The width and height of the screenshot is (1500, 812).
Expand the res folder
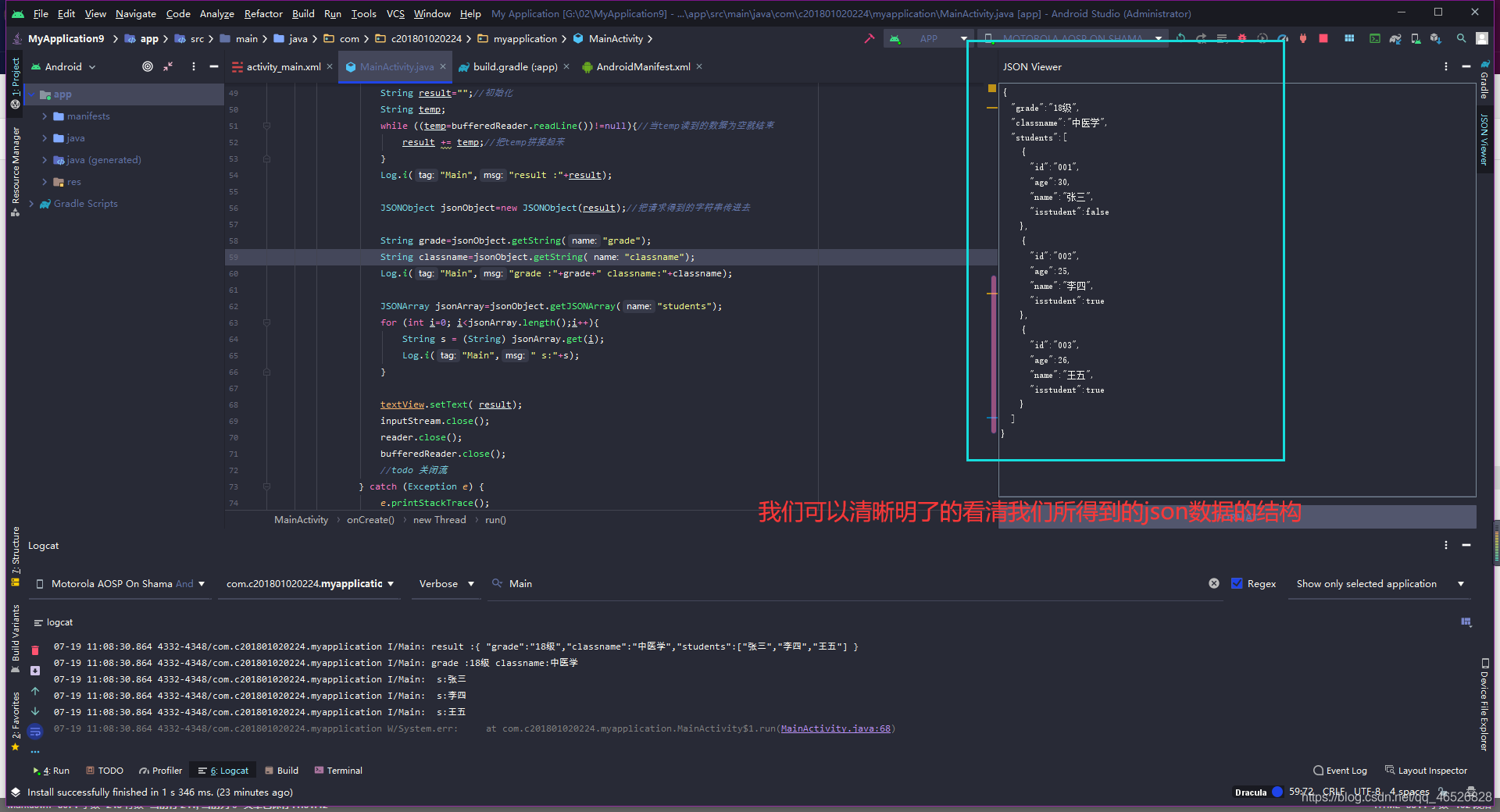pyautogui.click(x=45, y=181)
